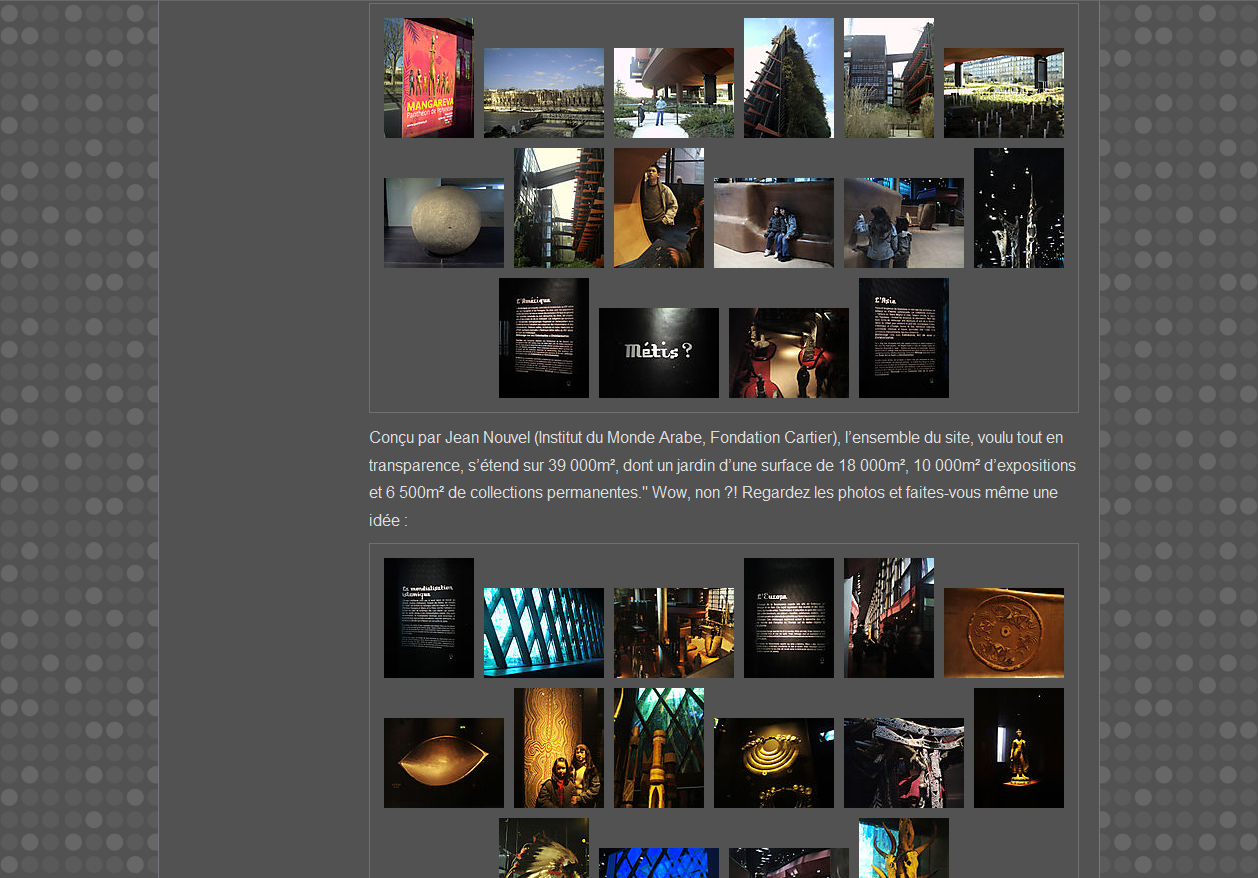Open the L'Asie text panel photo
The height and width of the screenshot is (878, 1258).
[903, 338]
